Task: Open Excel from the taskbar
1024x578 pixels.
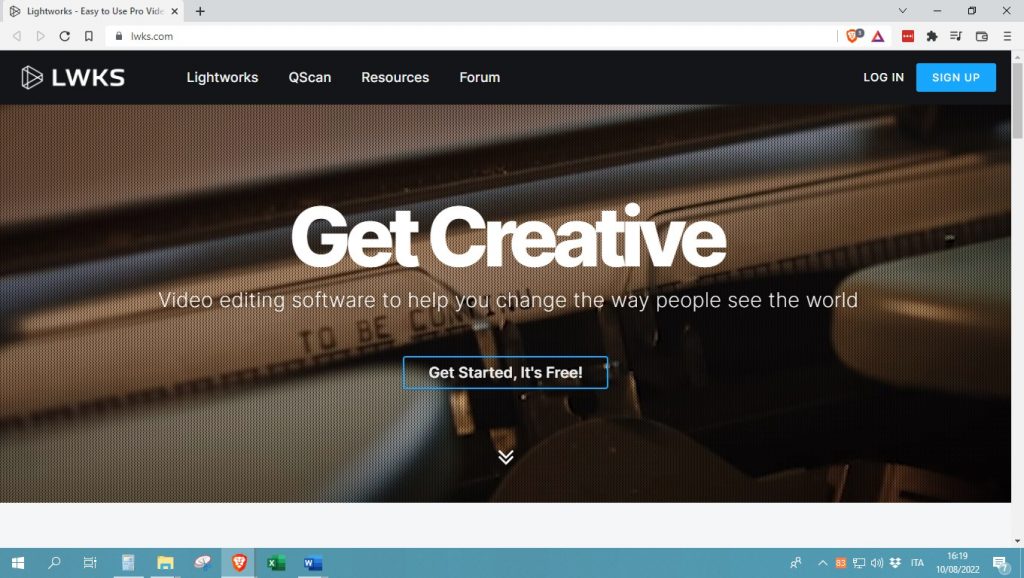Action: tap(276, 563)
